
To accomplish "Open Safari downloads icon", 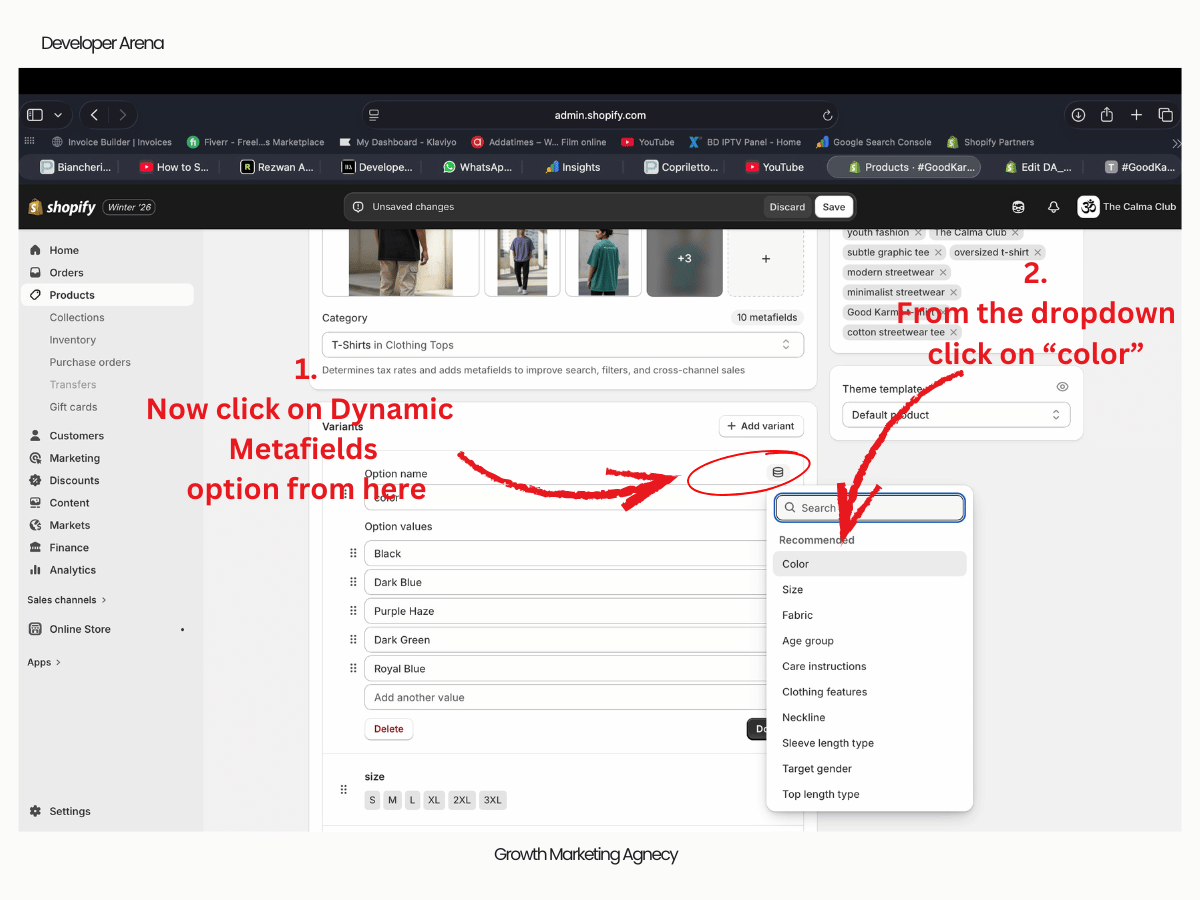I will tap(1078, 115).
